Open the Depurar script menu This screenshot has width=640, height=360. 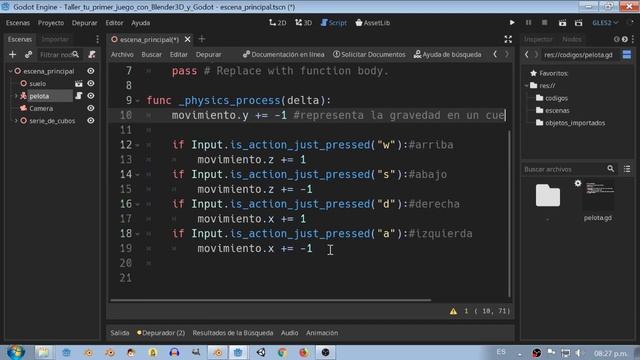209,54
